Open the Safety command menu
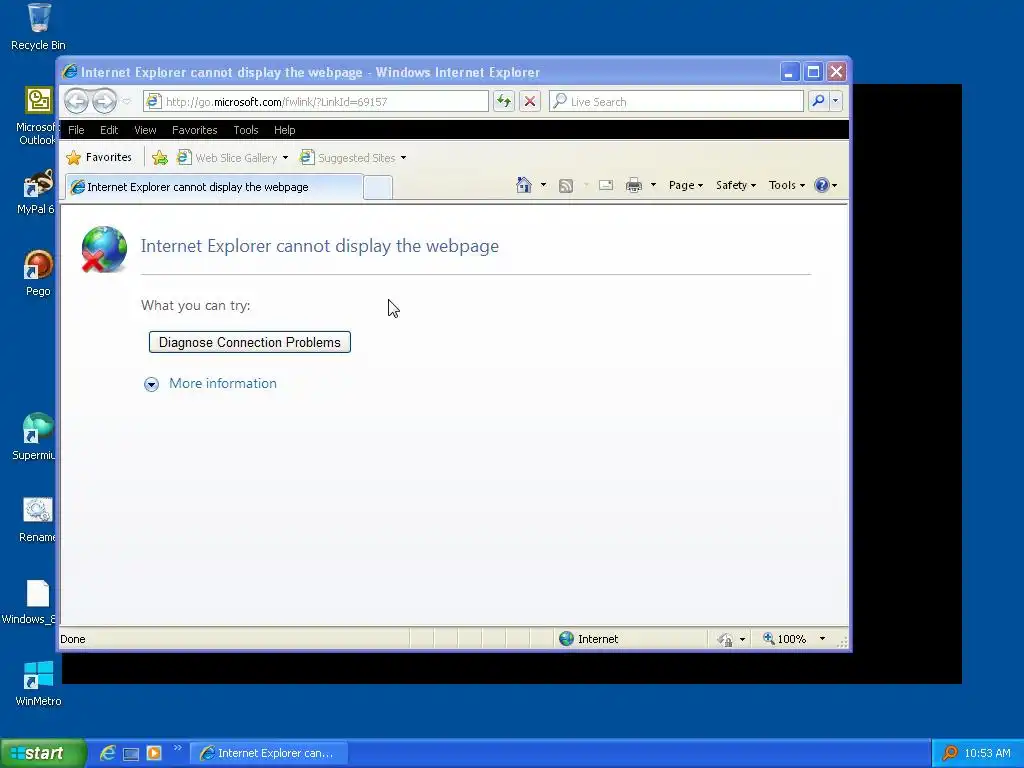Image resolution: width=1024 pixels, height=768 pixels. pos(735,185)
